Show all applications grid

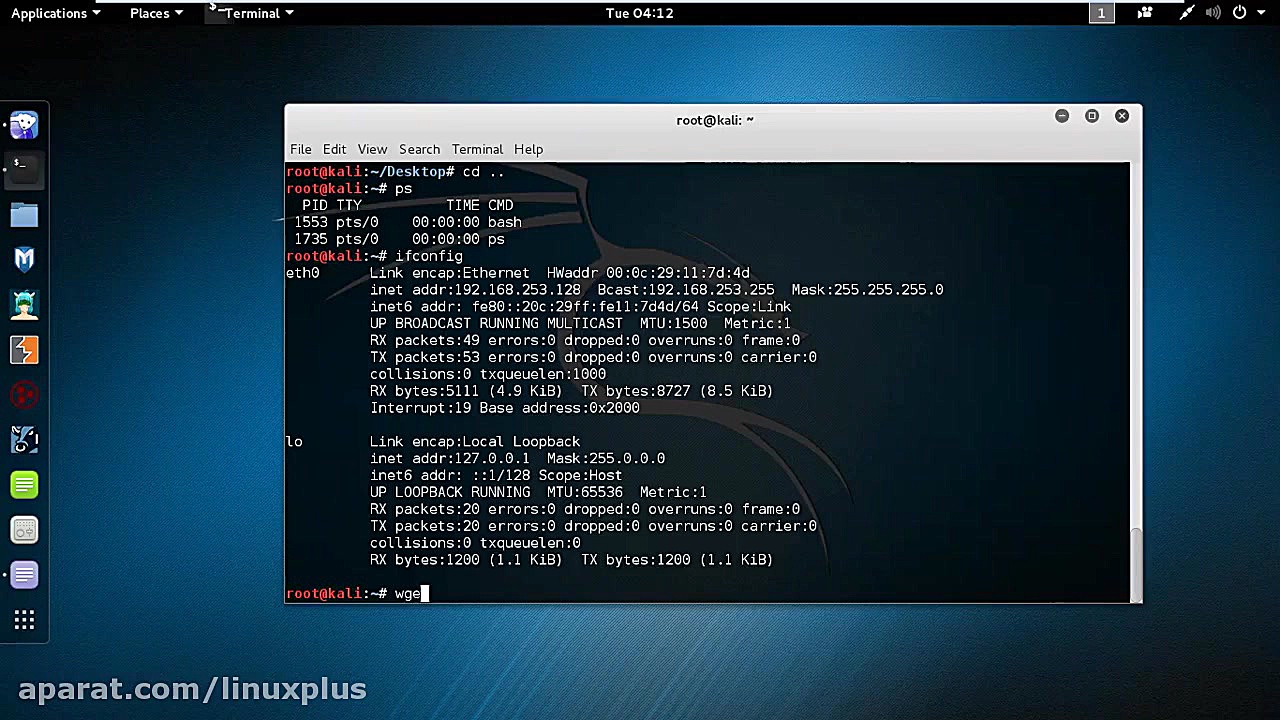pyautogui.click(x=24, y=621)
